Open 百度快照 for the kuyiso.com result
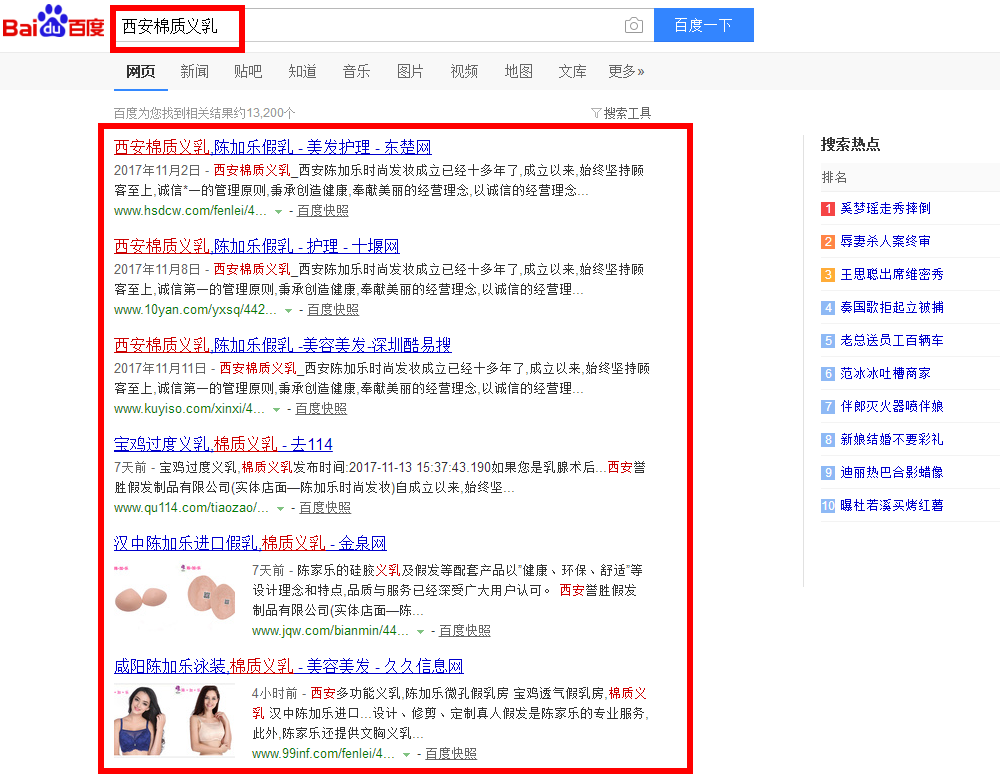1000x777 pixels. 321,409
